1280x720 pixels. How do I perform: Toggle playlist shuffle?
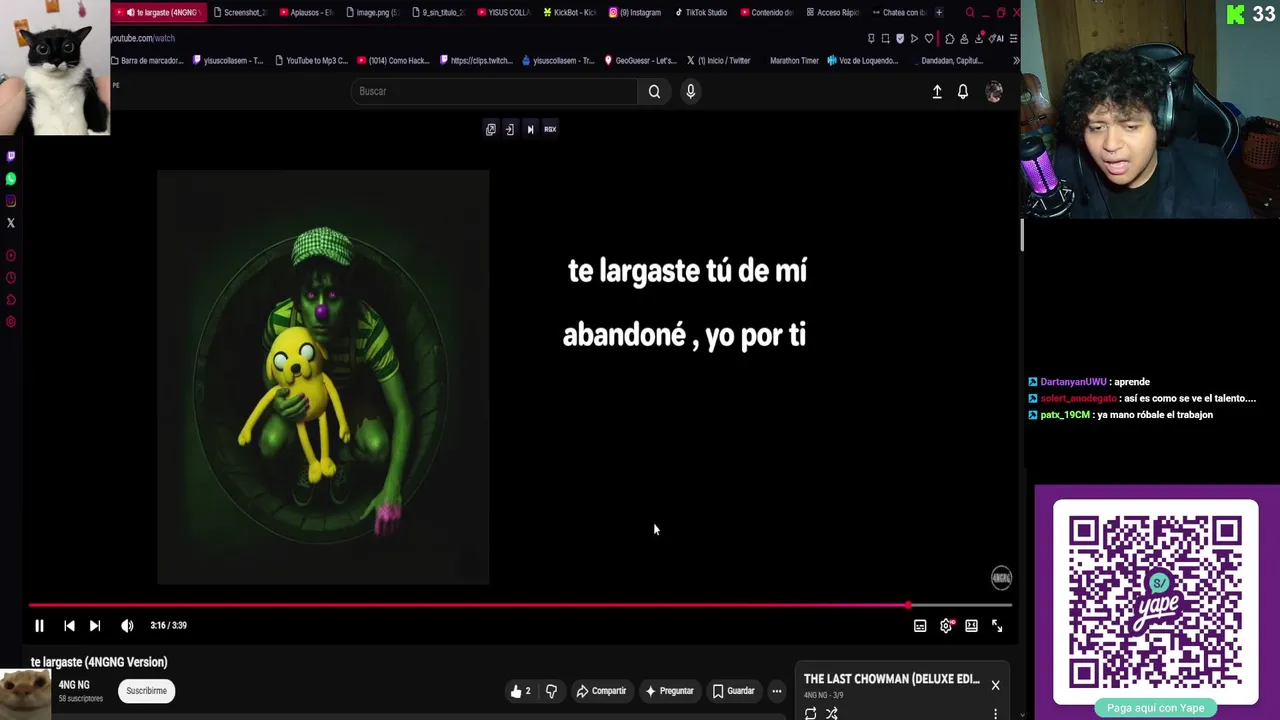[x=832, y=713]
